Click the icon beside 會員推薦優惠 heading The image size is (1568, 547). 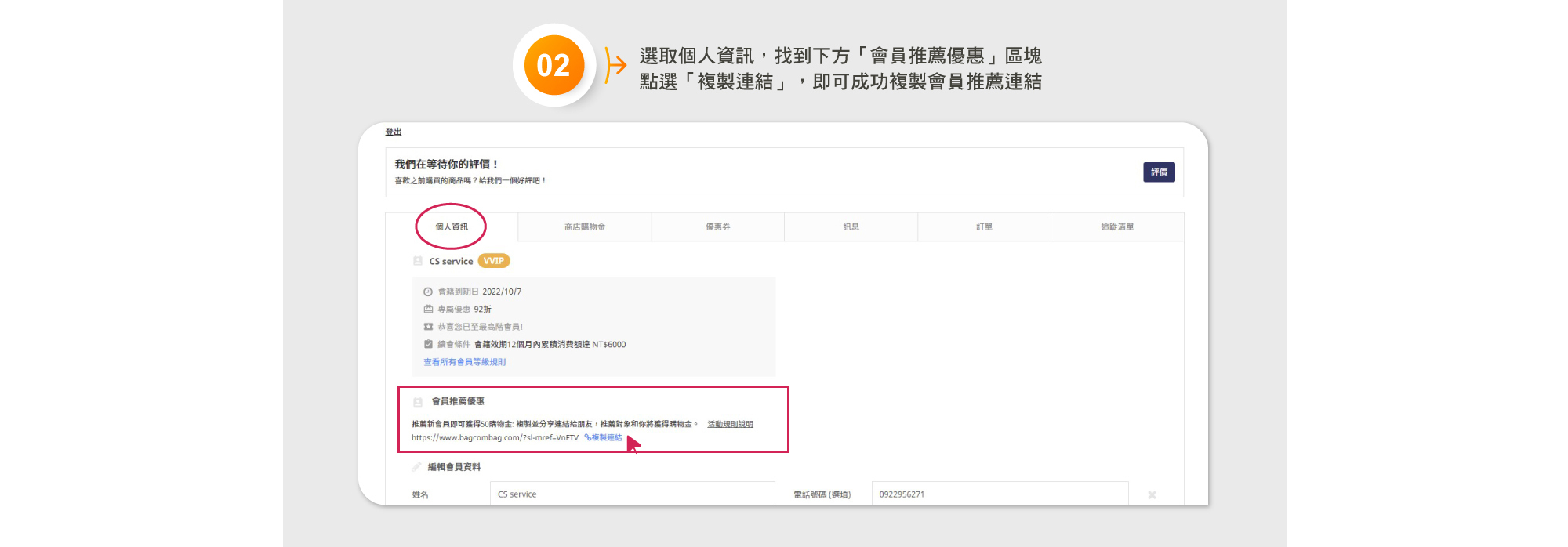[x=418, y=402]
